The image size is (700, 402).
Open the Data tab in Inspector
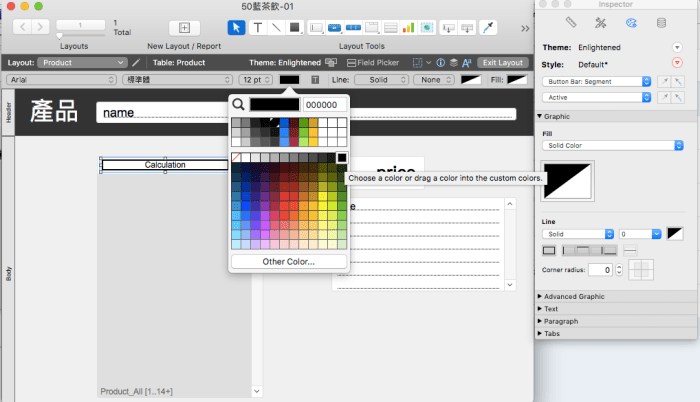[x=660, y=22]
